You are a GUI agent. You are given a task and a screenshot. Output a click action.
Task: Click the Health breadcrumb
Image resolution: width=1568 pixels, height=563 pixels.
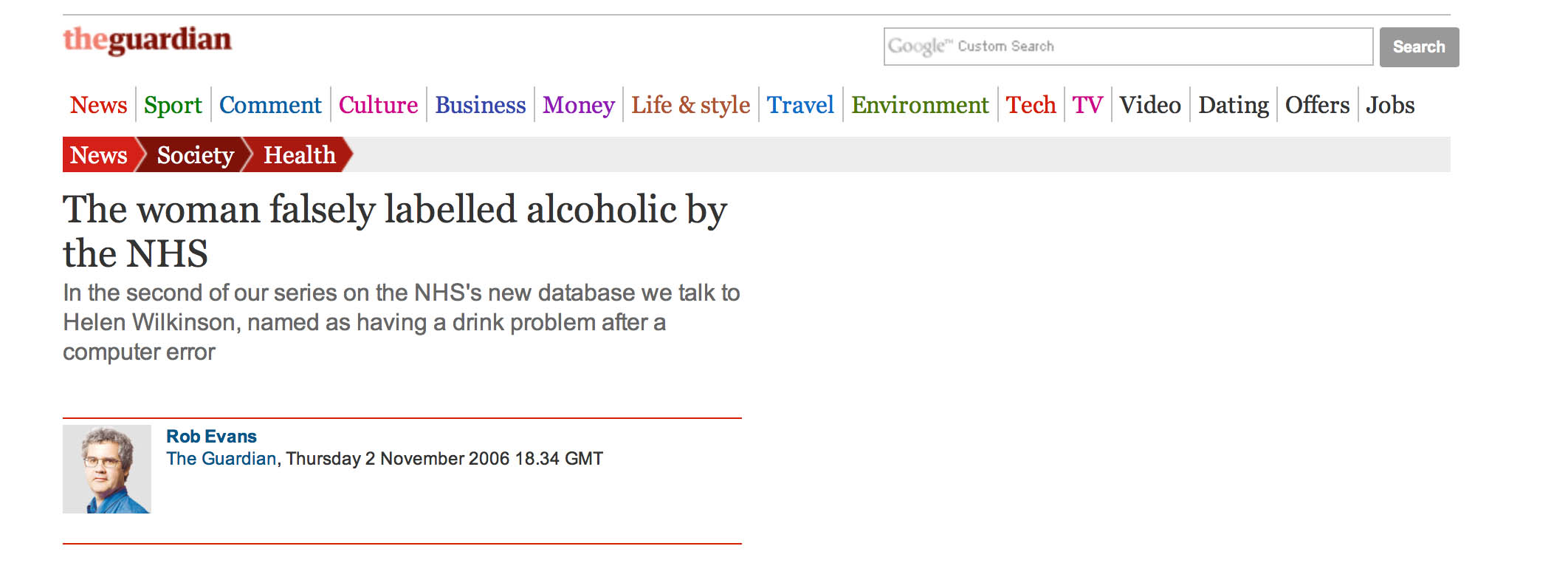point(299,155)
